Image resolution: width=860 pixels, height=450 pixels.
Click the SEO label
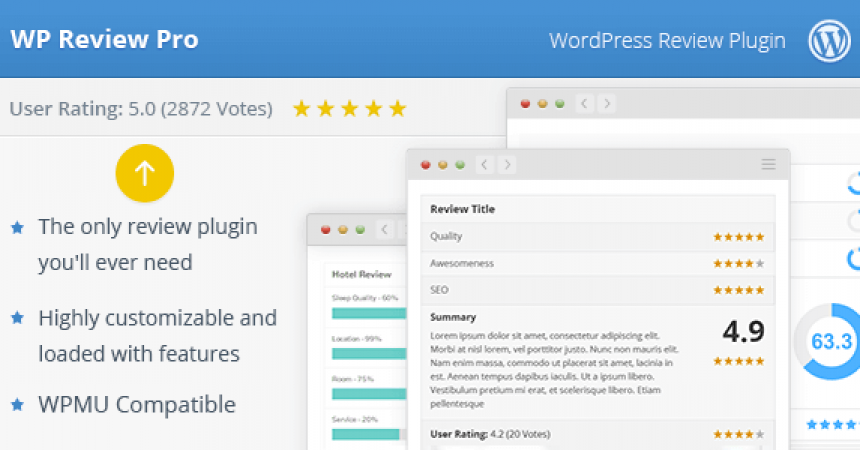pos(439,290)
